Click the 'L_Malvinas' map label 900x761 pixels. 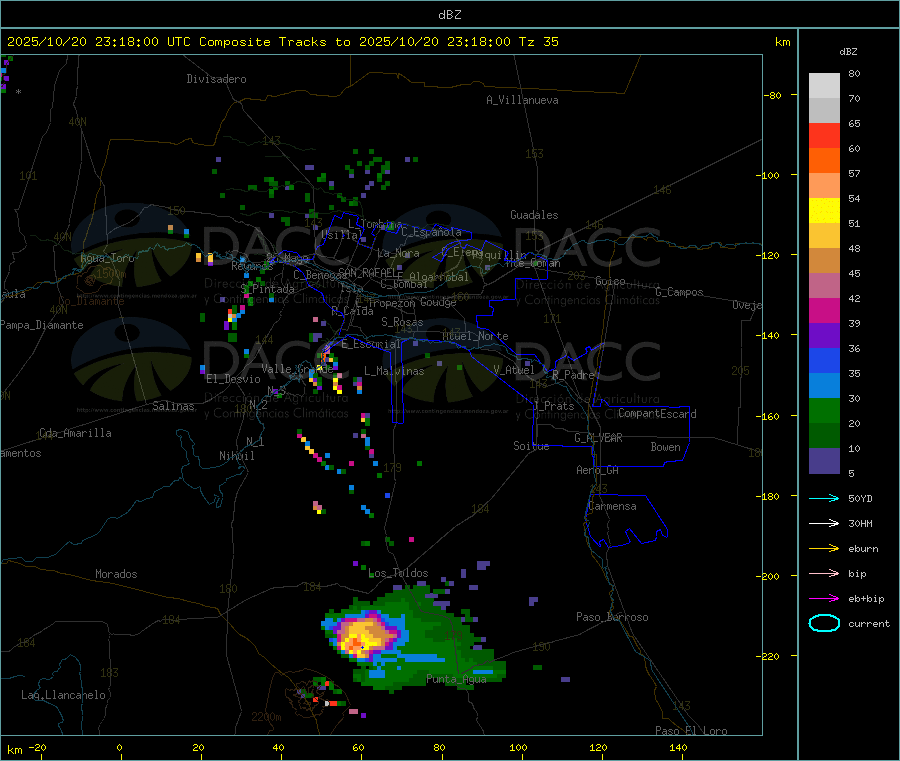[394, 371]
